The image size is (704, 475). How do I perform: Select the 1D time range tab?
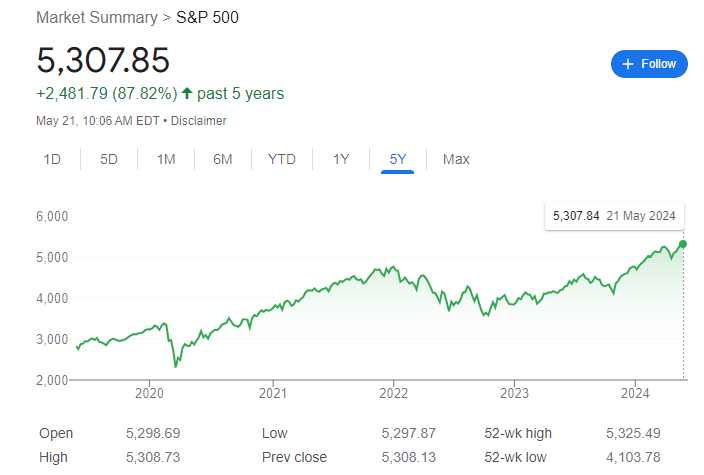click(52, 159)
